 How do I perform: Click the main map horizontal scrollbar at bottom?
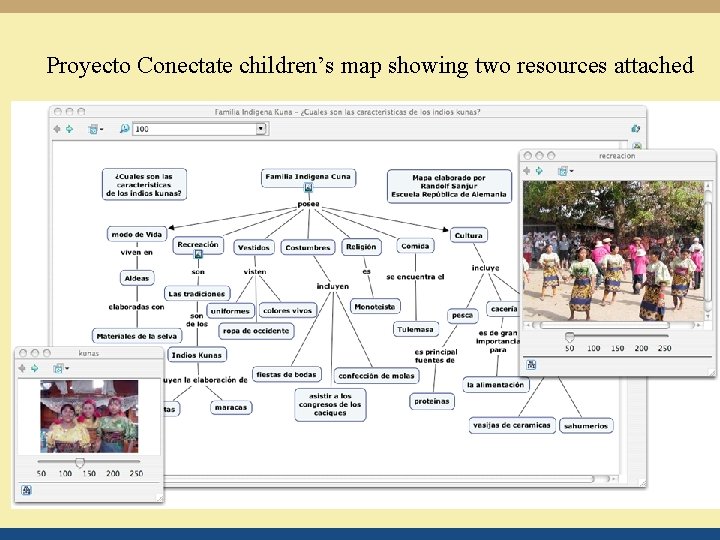pyautogui.click(x=379, y=478)
